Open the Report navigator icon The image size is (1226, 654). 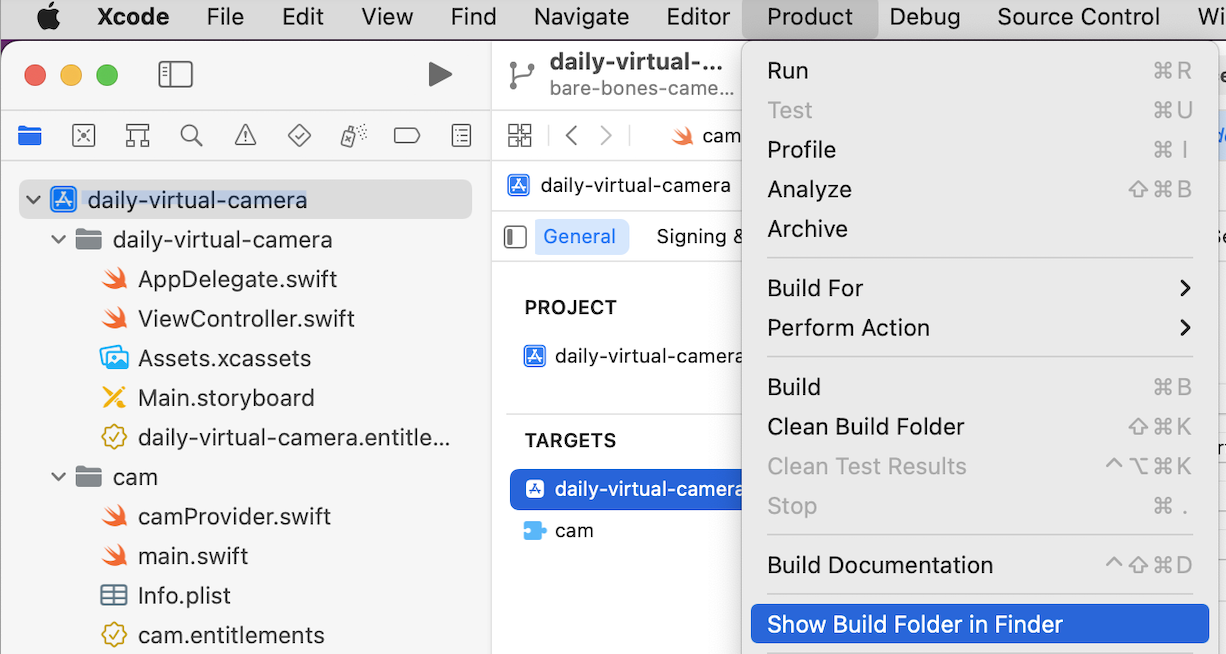(x=461, y=136)
